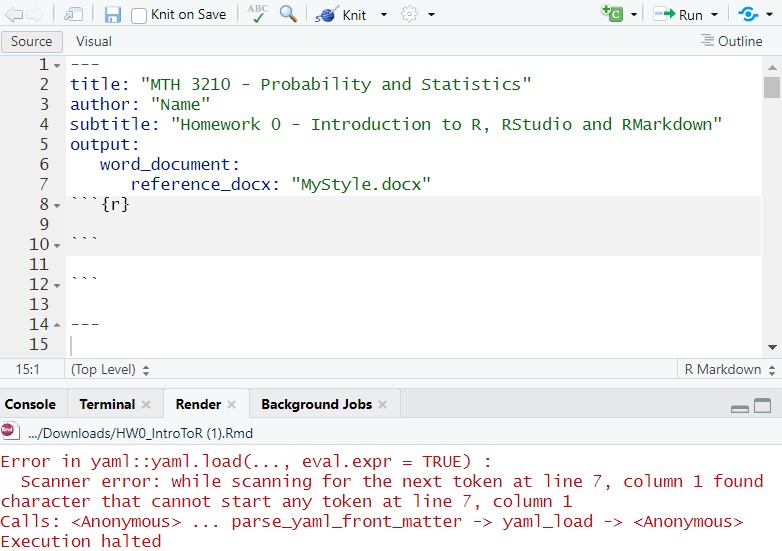
Task: Expand the gear options dropdown arrow
Action: pyautogui.click(x=431, y=14)
